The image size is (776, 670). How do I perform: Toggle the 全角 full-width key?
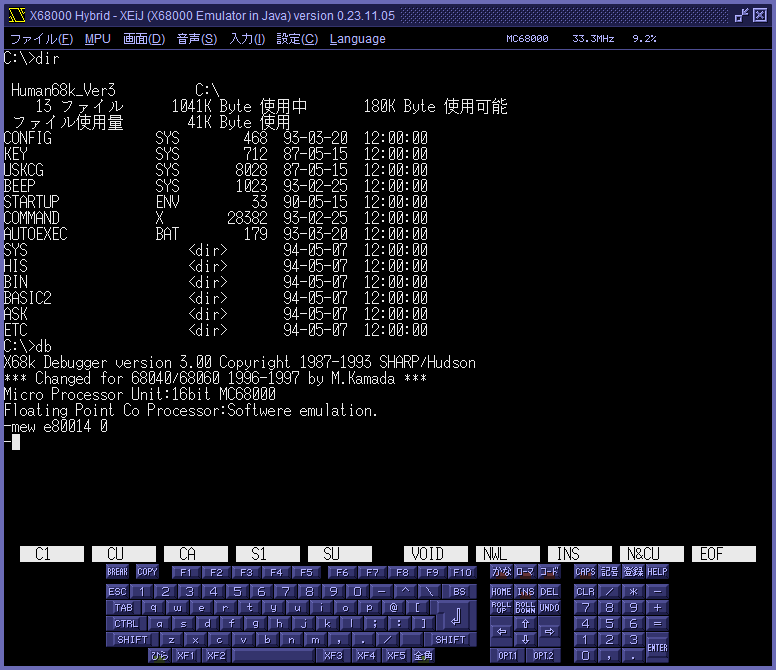pyautogui.click(x=423, y=656)
